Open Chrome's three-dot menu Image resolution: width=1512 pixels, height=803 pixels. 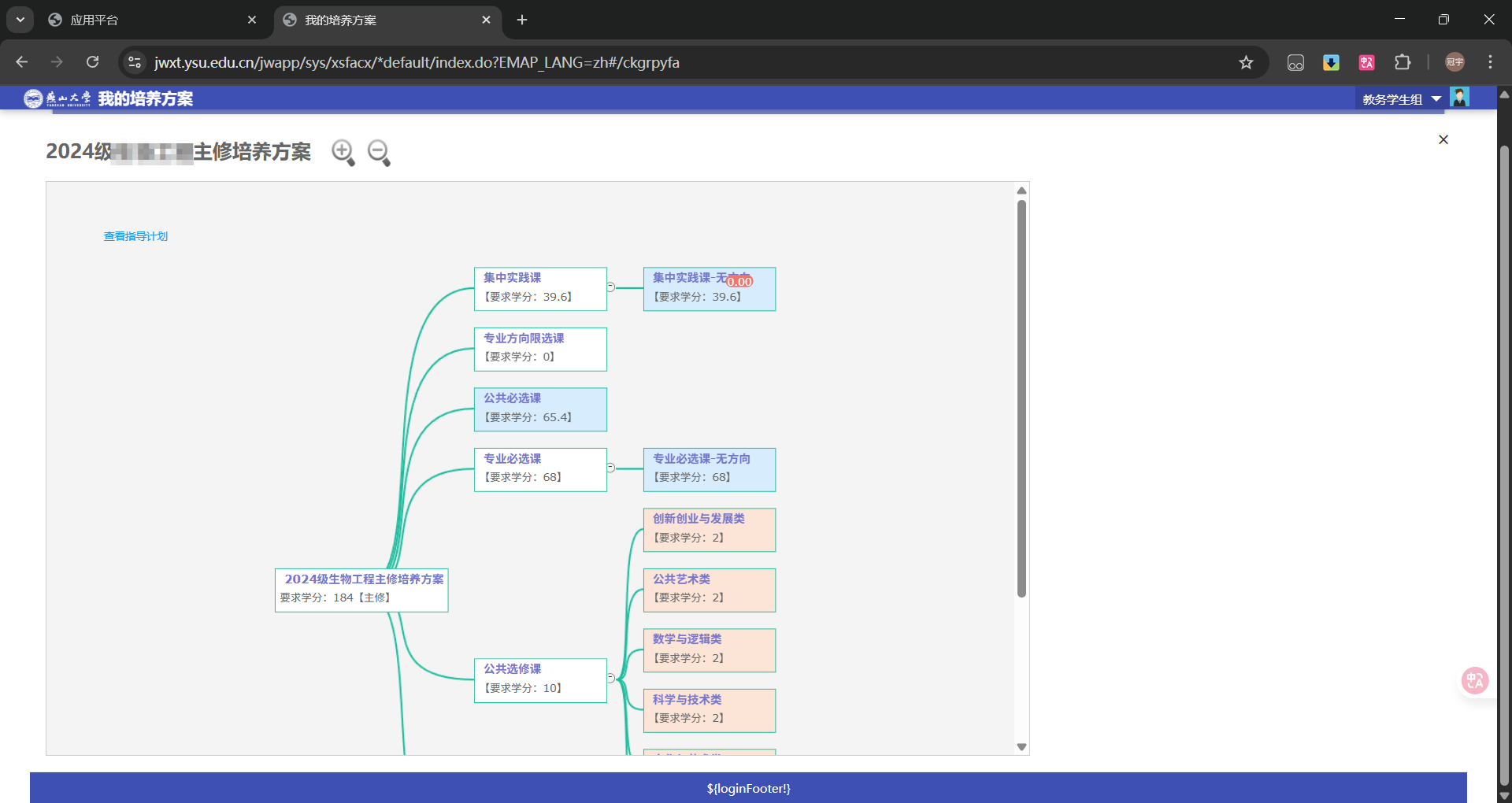coord(1490,62)
